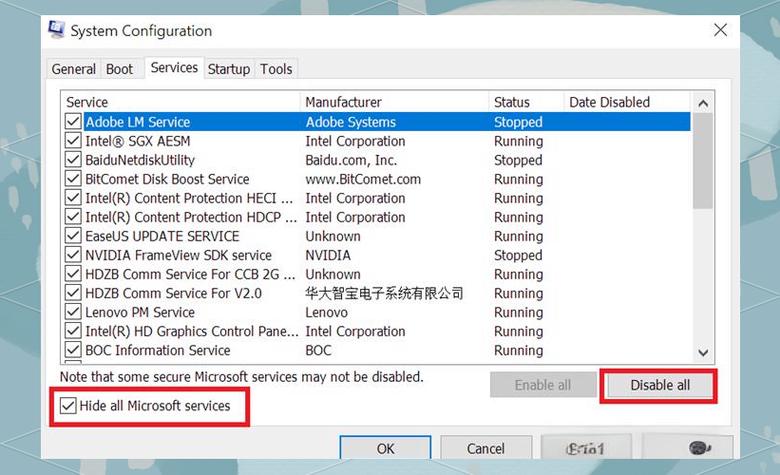Toggle Intel HD Graphics Control Panel checkbox

click(73, 331)
